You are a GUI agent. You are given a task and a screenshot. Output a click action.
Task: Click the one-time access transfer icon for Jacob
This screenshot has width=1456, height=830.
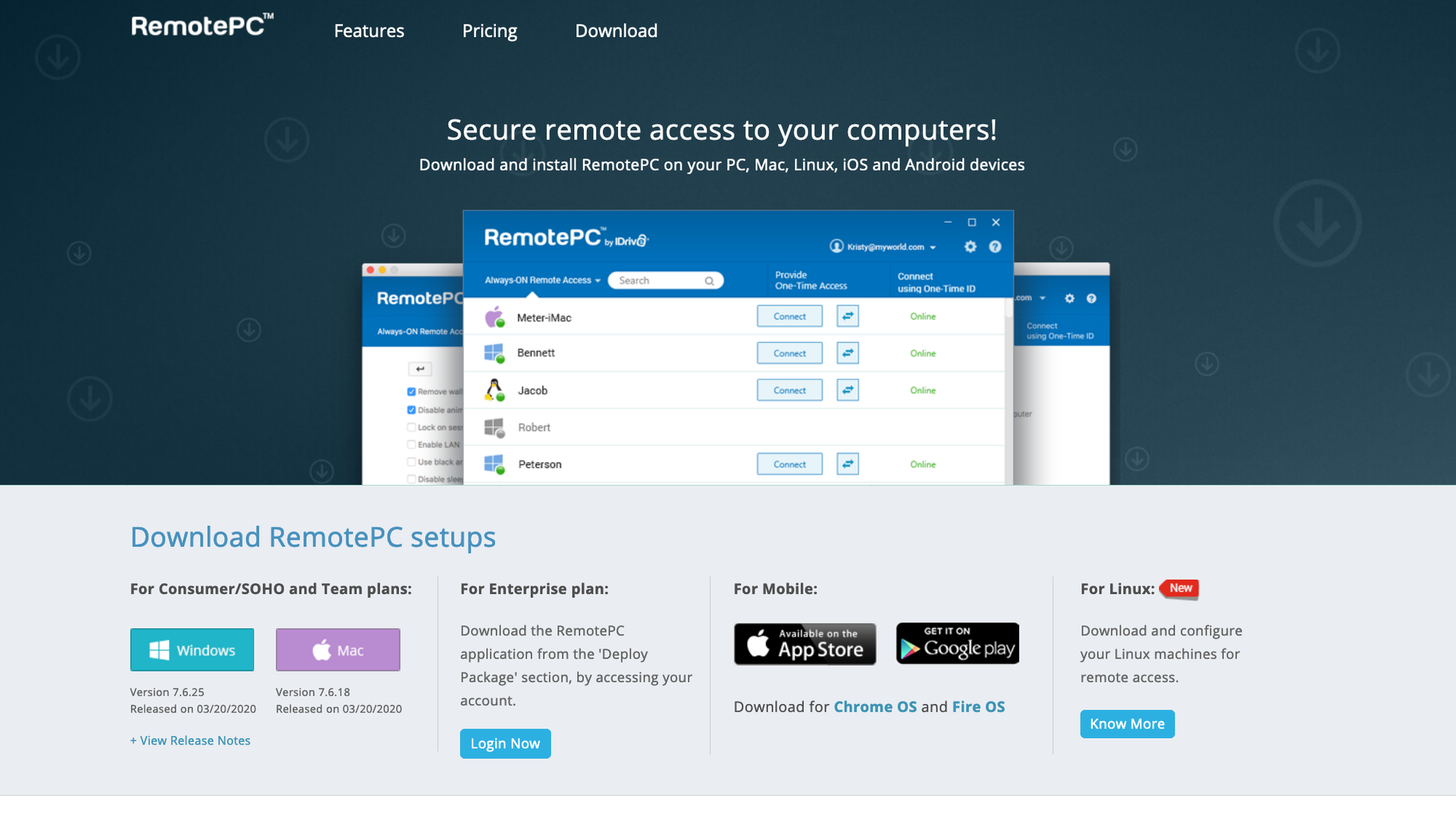pos(846,390)
